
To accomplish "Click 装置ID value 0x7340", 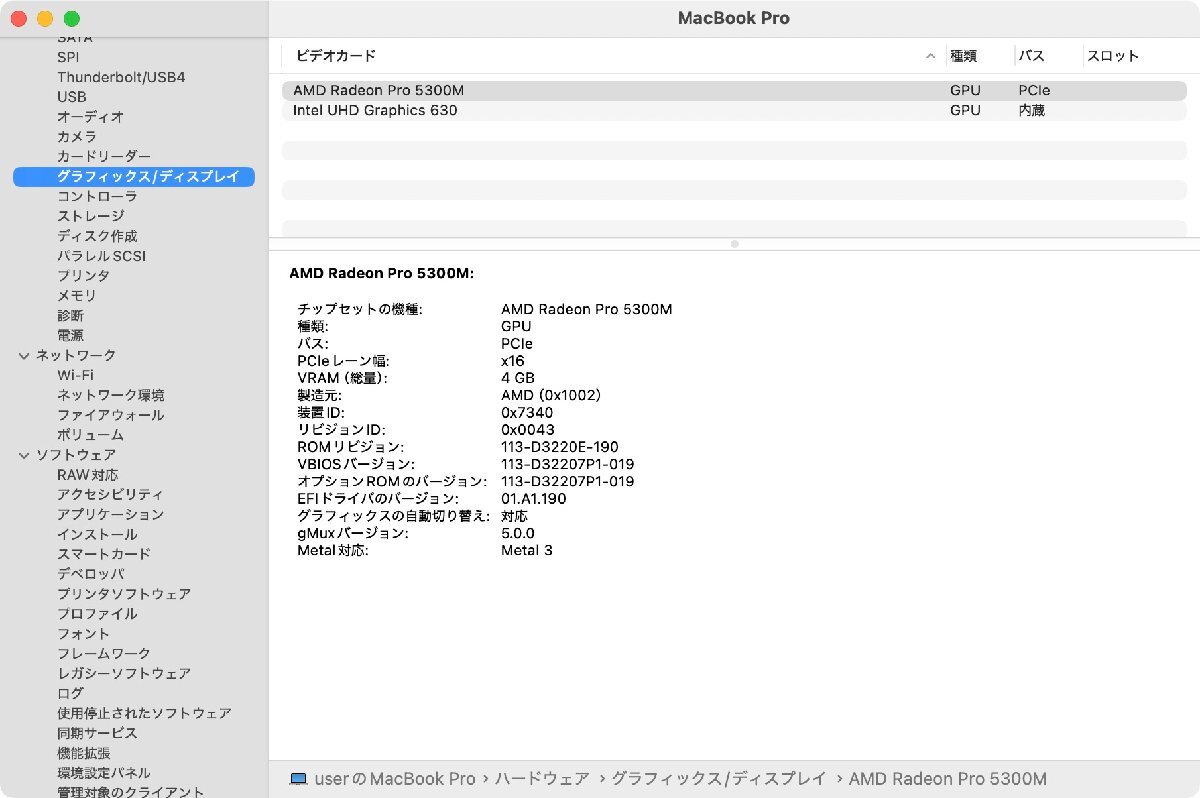I will coord(527,412).
